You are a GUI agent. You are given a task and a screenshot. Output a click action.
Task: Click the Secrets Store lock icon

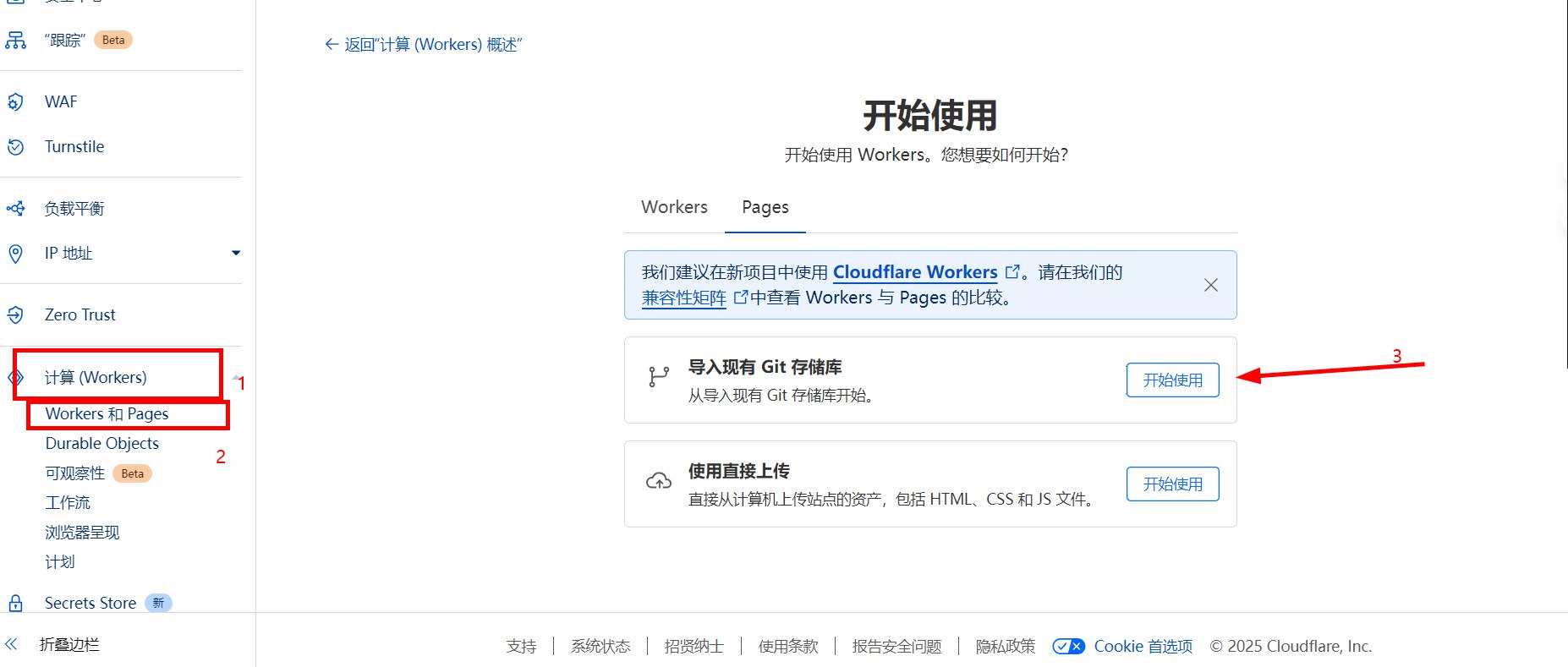click(15, 603)
